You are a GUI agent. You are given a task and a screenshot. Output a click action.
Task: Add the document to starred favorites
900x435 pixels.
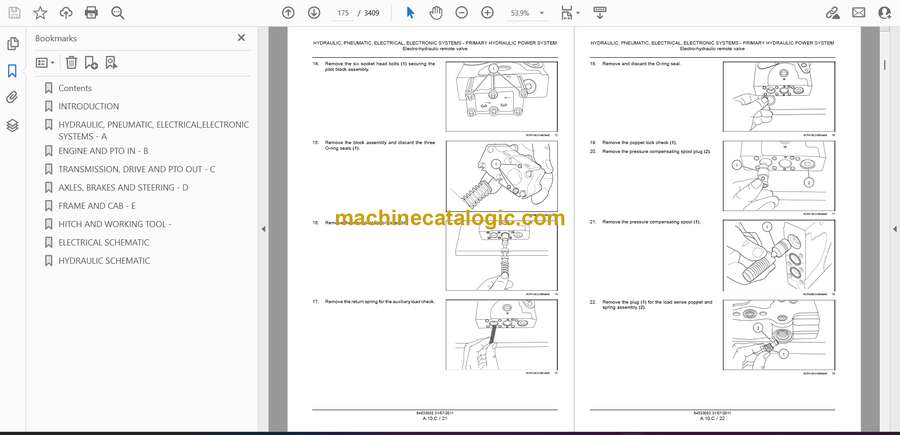point(40,13)
